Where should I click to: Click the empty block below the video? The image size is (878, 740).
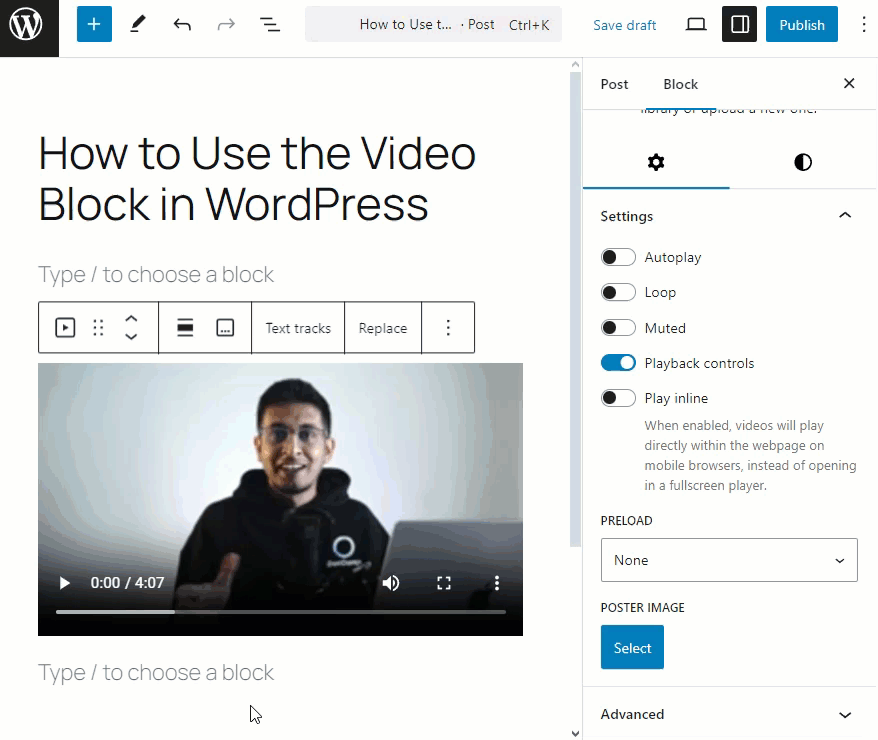pos(156,673)
